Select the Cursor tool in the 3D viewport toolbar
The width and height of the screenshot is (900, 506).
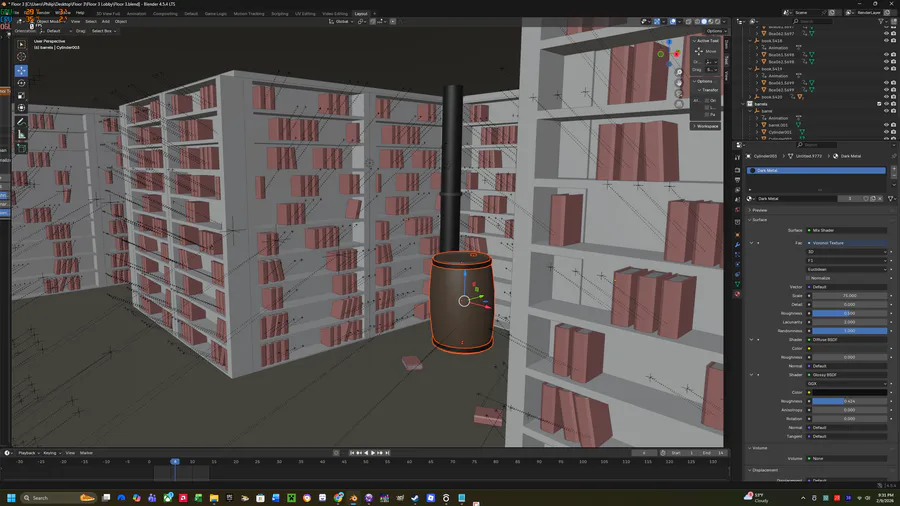pos(21,57)
